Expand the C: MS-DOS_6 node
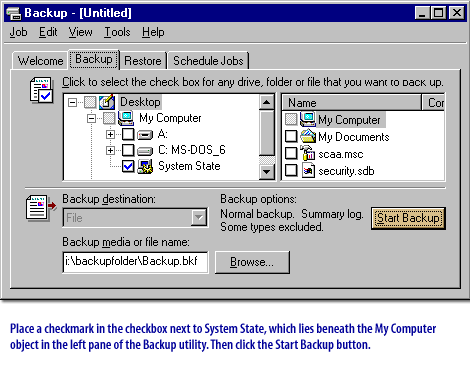The height and width of the screenshot is (385, 470). [110, 151]
